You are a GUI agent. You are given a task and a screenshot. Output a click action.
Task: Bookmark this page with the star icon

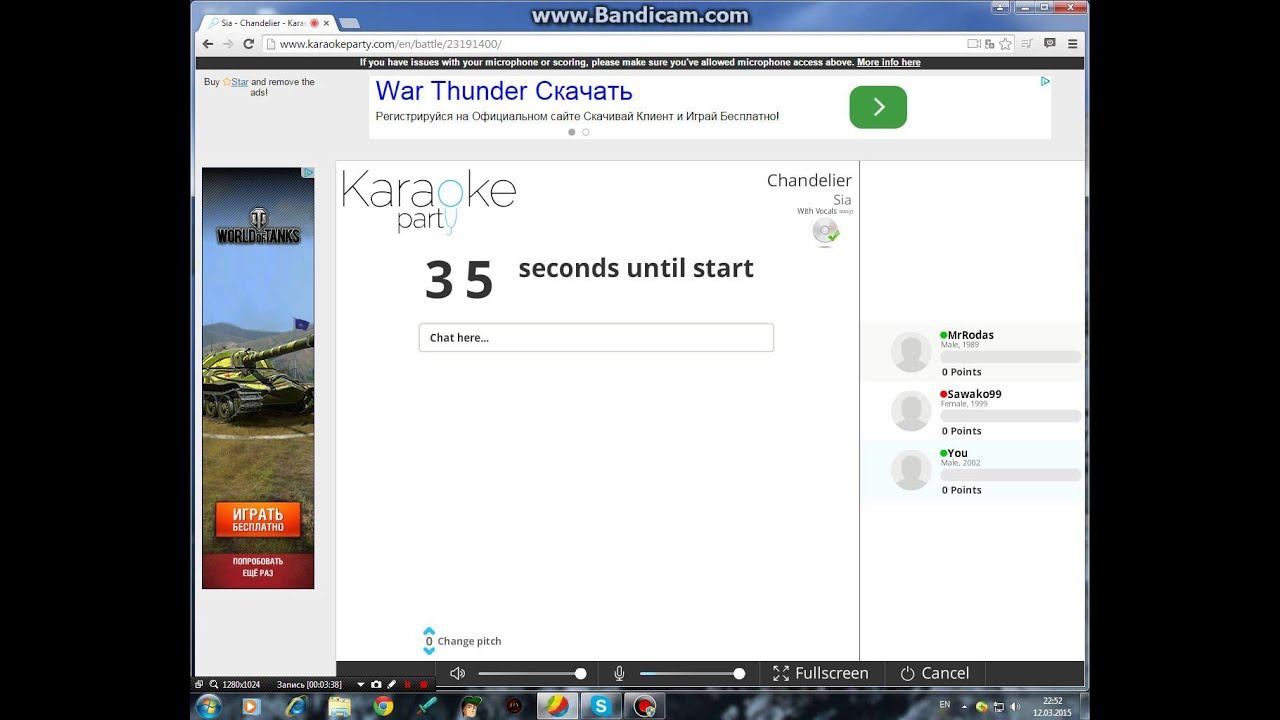click(1005, 44)
